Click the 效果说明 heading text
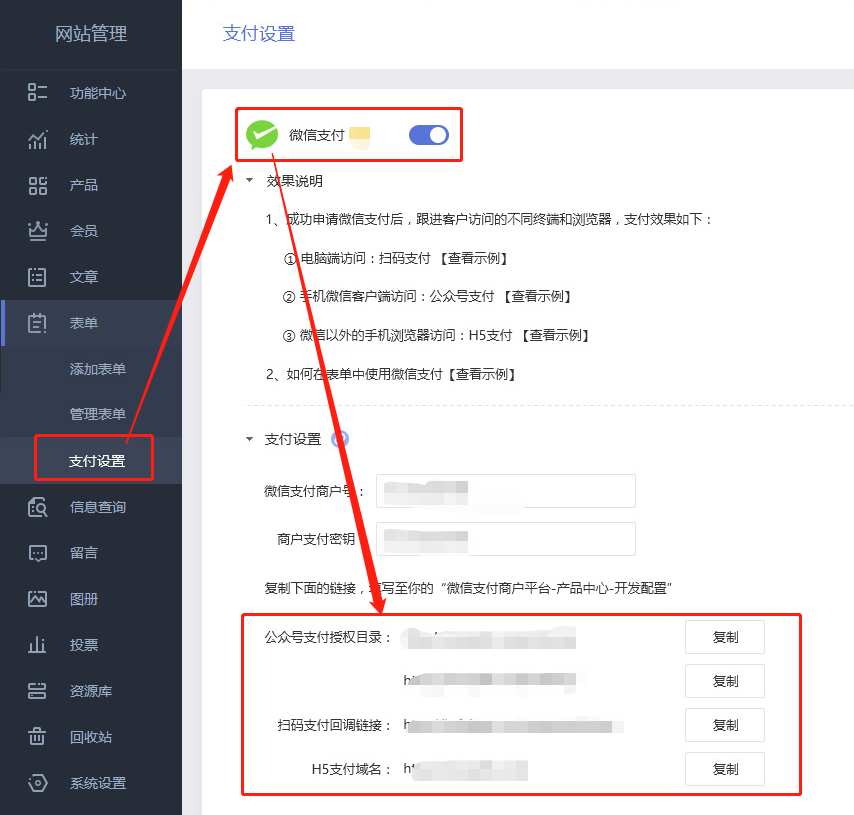This screenshot has height=815, width=854. pyautogui.click(x=295, y=181)
